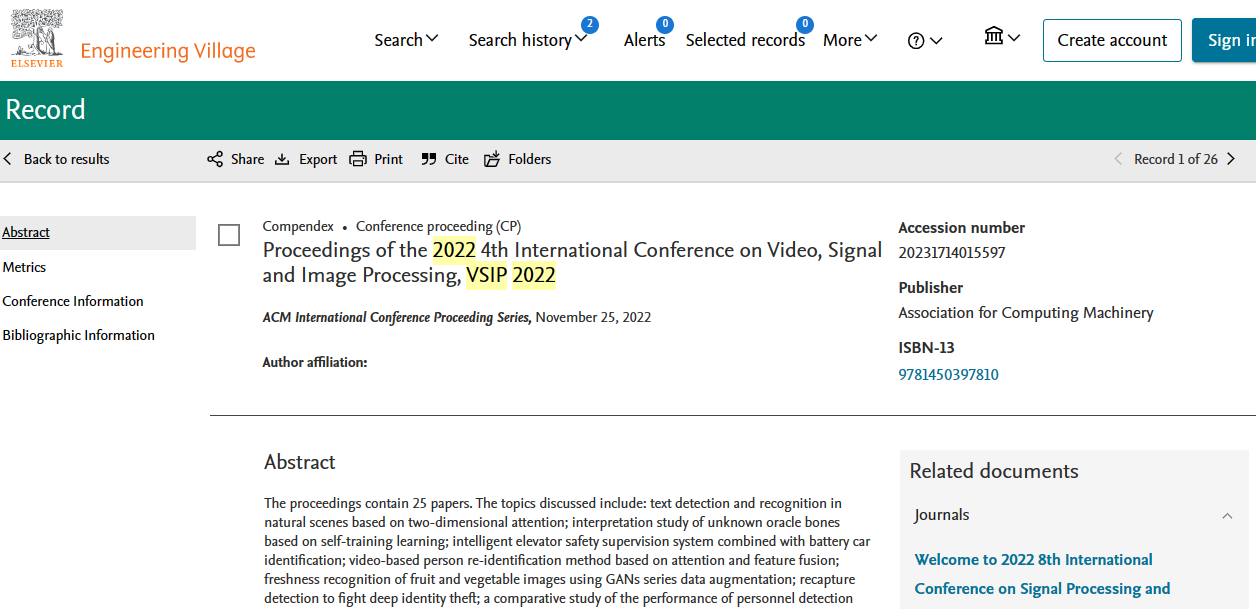Open the Alerts menu item

click(x=644, y=40)
